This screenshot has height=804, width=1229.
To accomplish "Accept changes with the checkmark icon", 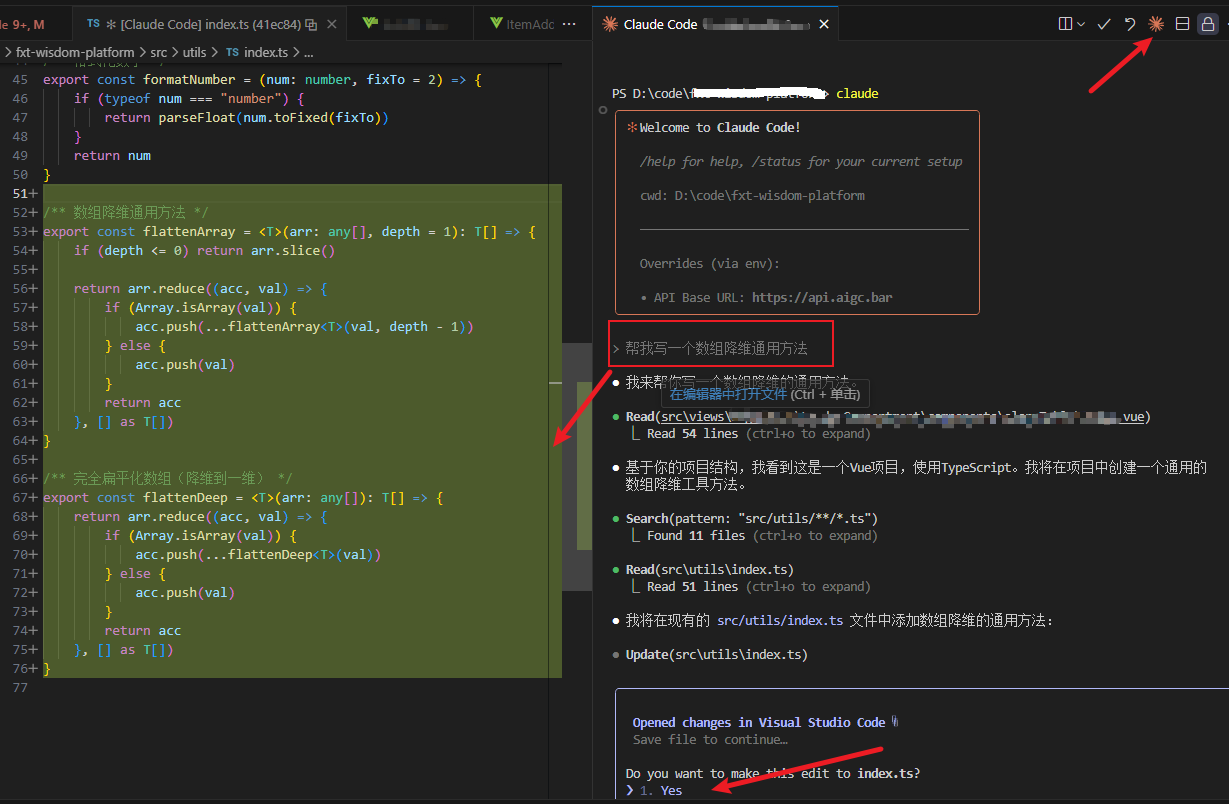I will [1104, 24].
